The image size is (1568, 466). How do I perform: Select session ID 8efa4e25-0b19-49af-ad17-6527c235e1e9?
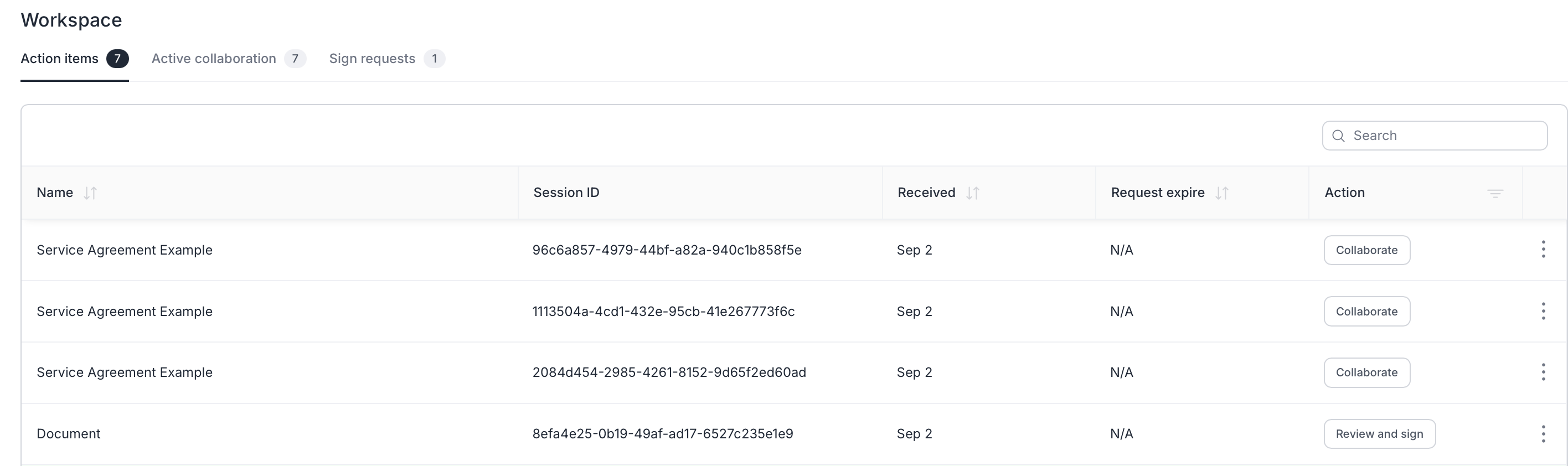click(662, 434)
